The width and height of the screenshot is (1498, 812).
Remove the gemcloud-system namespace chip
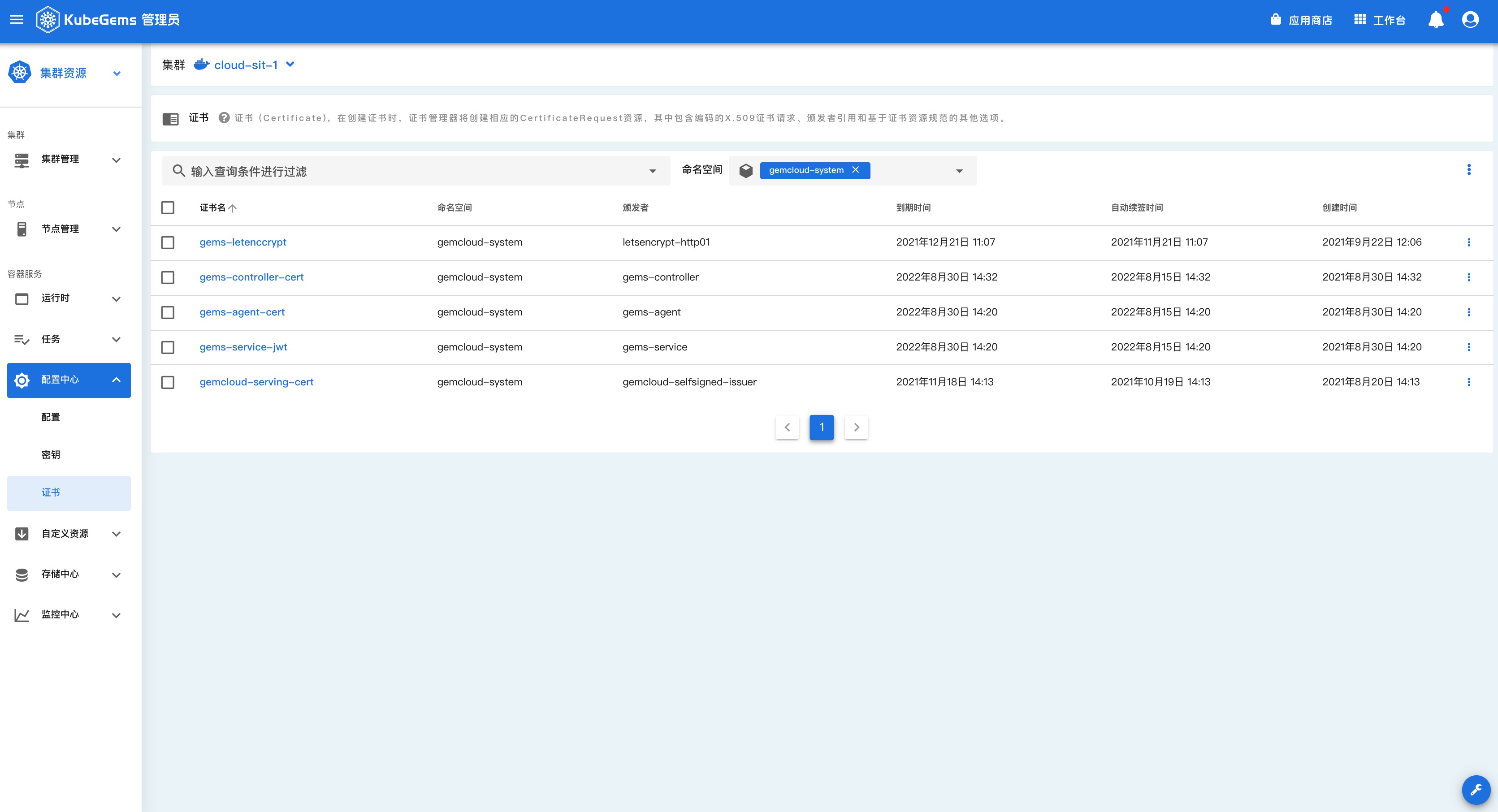pyautogui.click(x=855, y=170)
